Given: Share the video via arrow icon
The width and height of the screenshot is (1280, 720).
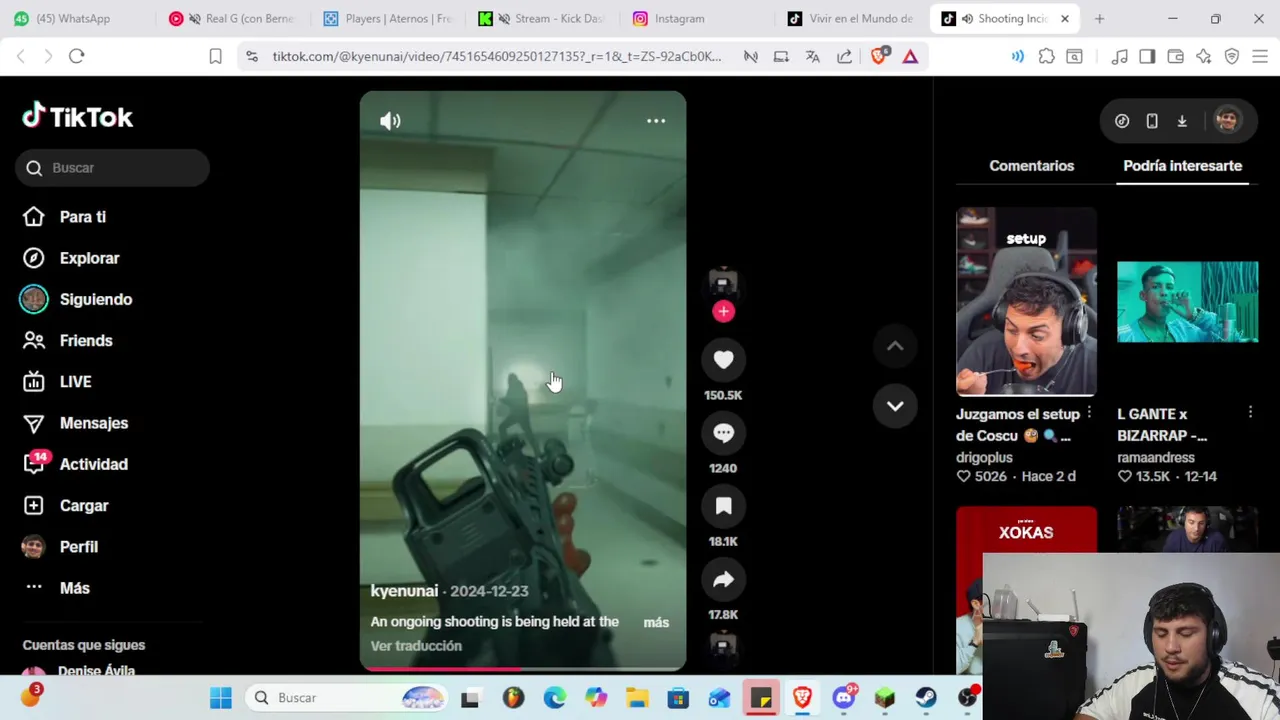Looking at the screenshot, I should click(x=723, y=580).
